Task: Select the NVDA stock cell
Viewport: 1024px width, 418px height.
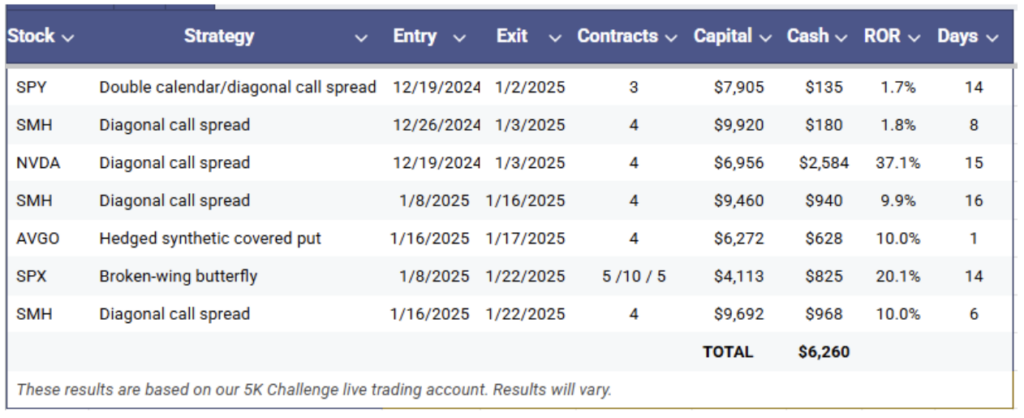Action: (x=38, y=163)
